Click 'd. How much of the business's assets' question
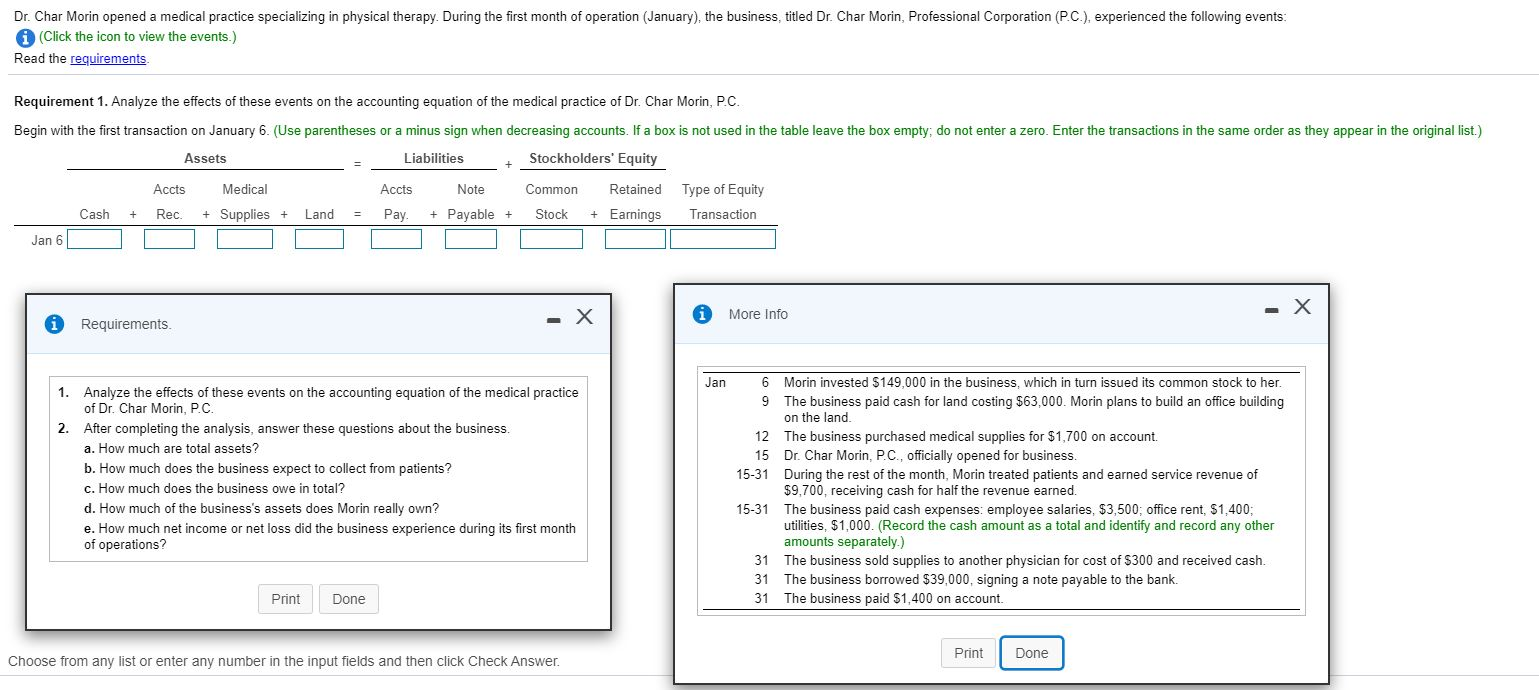Screen dimensions: 1539x690 point(261,508)
